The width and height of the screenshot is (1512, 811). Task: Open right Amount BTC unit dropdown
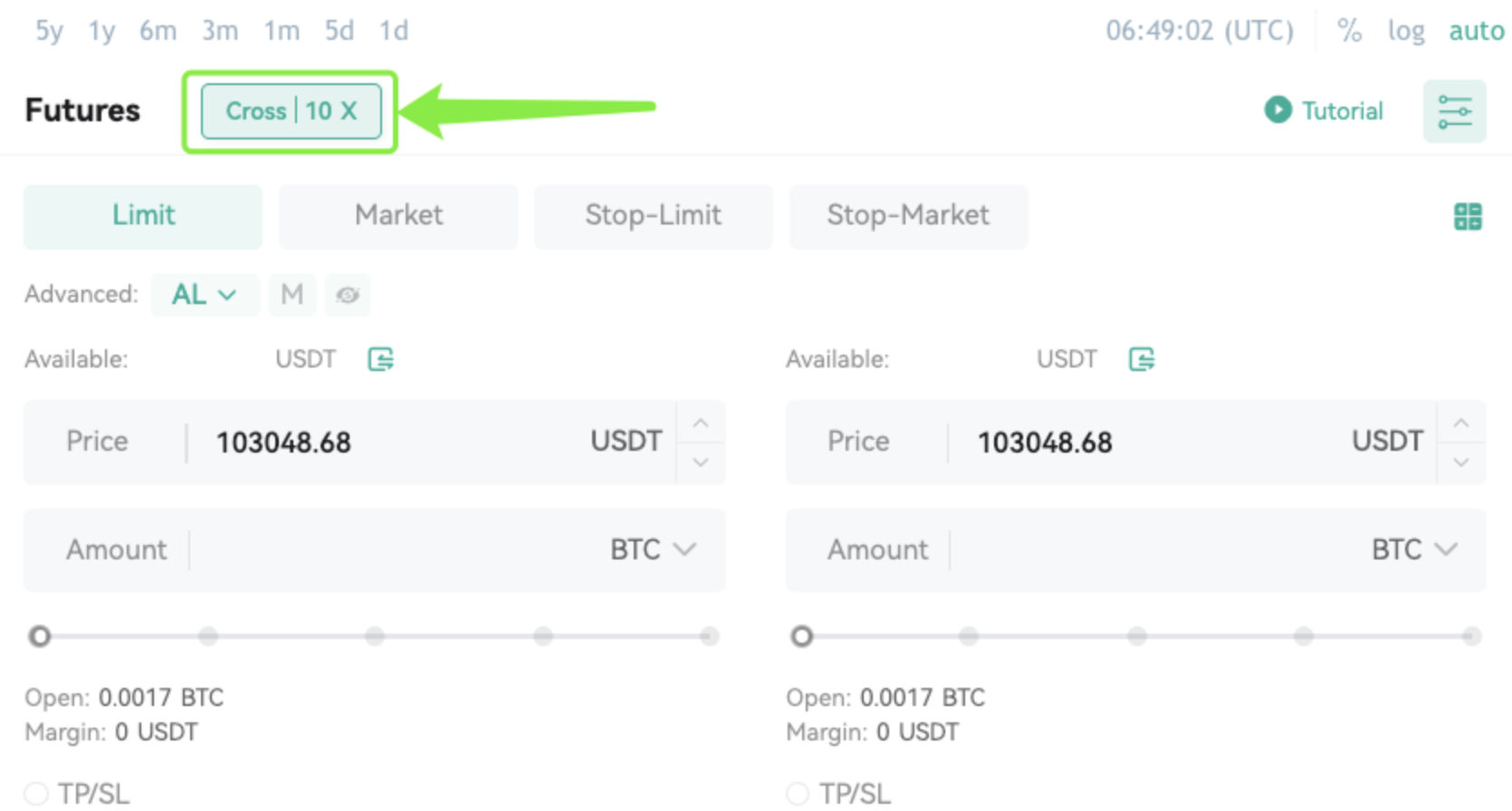point(1413,549)
